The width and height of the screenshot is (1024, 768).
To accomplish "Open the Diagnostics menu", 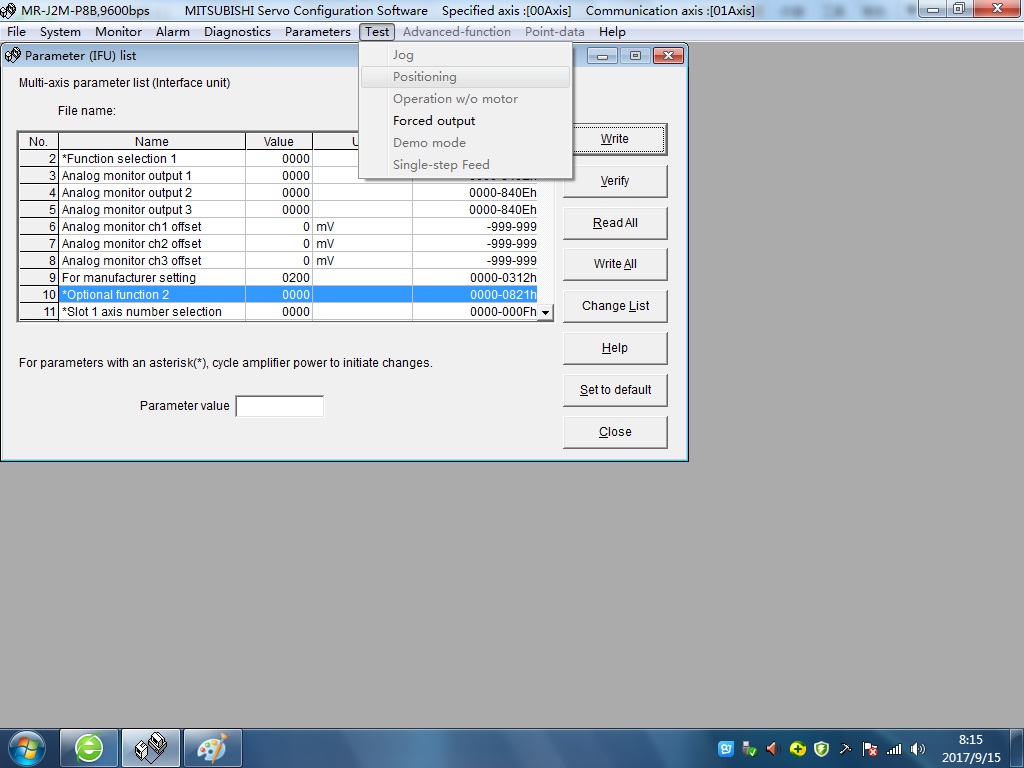I will [237, 32].
